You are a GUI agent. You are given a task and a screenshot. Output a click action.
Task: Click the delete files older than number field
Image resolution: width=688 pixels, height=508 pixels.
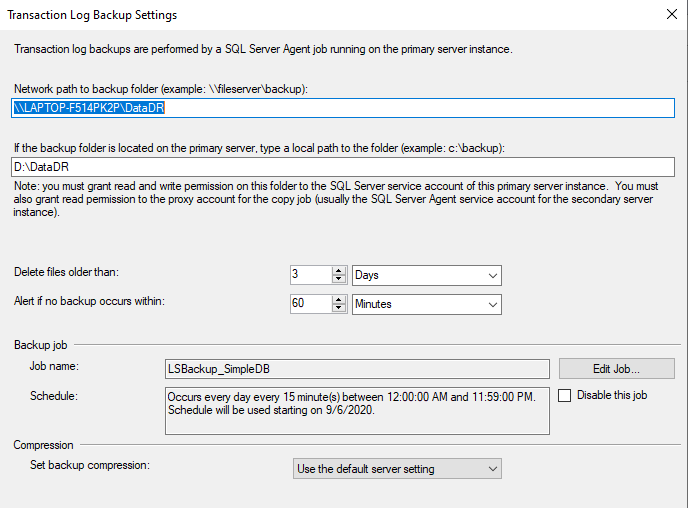click(x=310, y=275)
